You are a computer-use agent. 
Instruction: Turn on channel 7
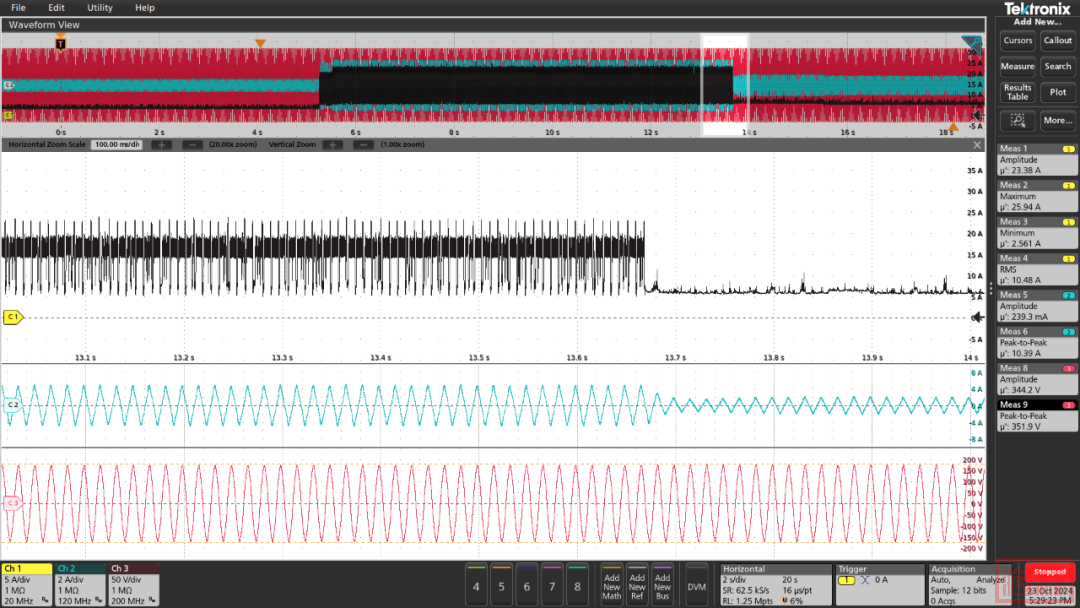(x=552, y=585)
